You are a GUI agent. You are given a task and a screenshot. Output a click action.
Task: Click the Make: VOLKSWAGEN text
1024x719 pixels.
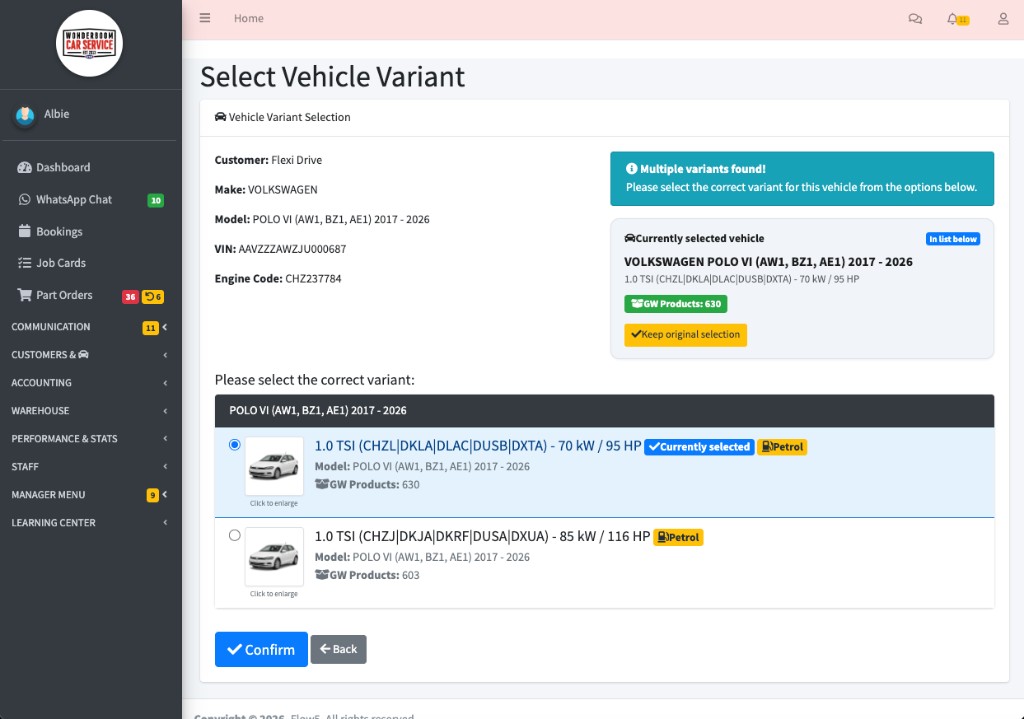click(266, 189)
